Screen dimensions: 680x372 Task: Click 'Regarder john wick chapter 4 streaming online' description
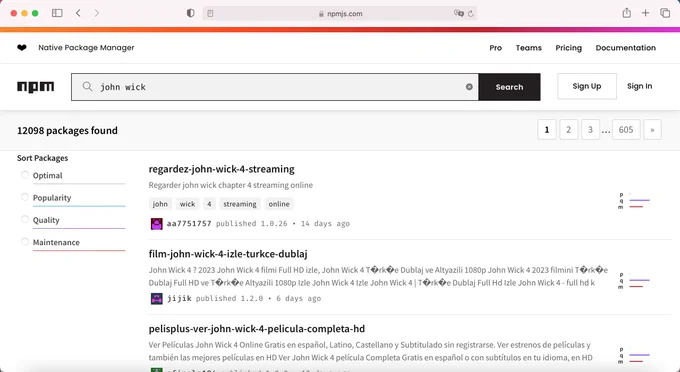[x=231, y=185]
